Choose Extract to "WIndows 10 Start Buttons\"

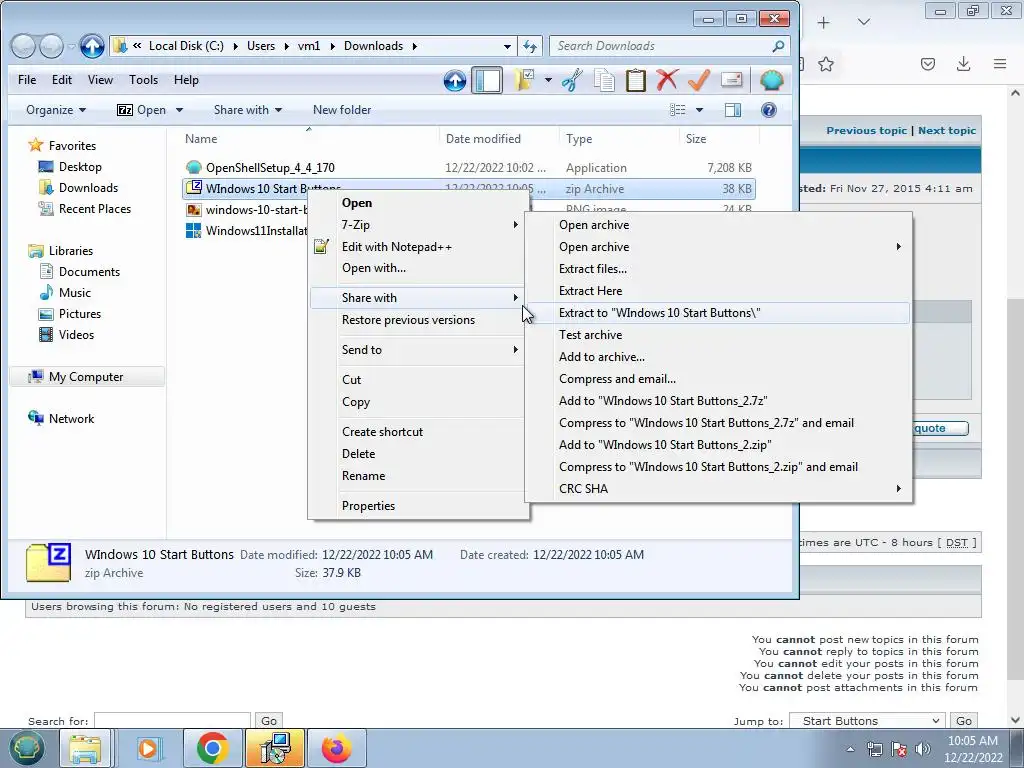point(717,313)
